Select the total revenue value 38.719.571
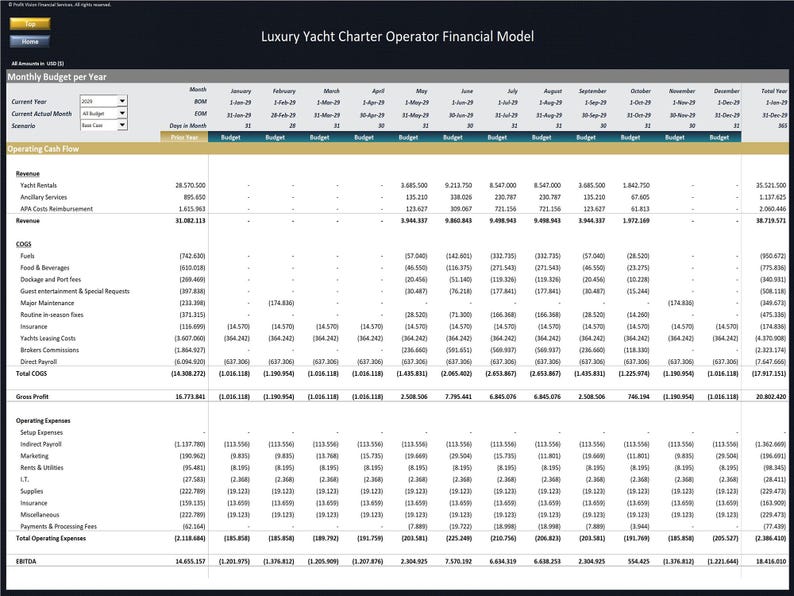This screenshot has height=596, width=794. point(771,221)
